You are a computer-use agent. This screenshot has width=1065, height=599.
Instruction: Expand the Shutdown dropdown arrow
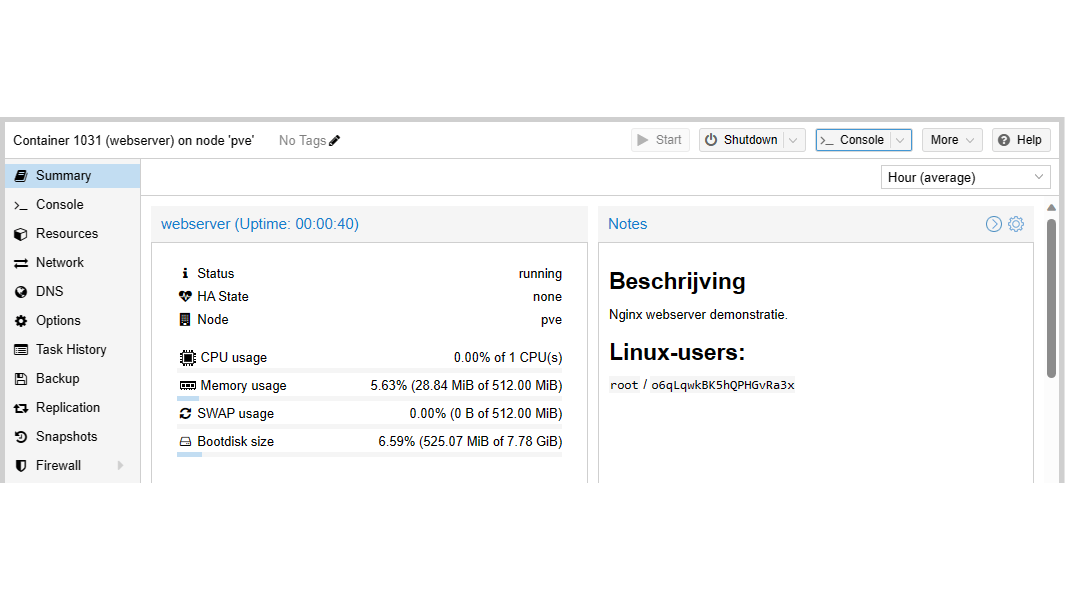[x=795, y=140]
